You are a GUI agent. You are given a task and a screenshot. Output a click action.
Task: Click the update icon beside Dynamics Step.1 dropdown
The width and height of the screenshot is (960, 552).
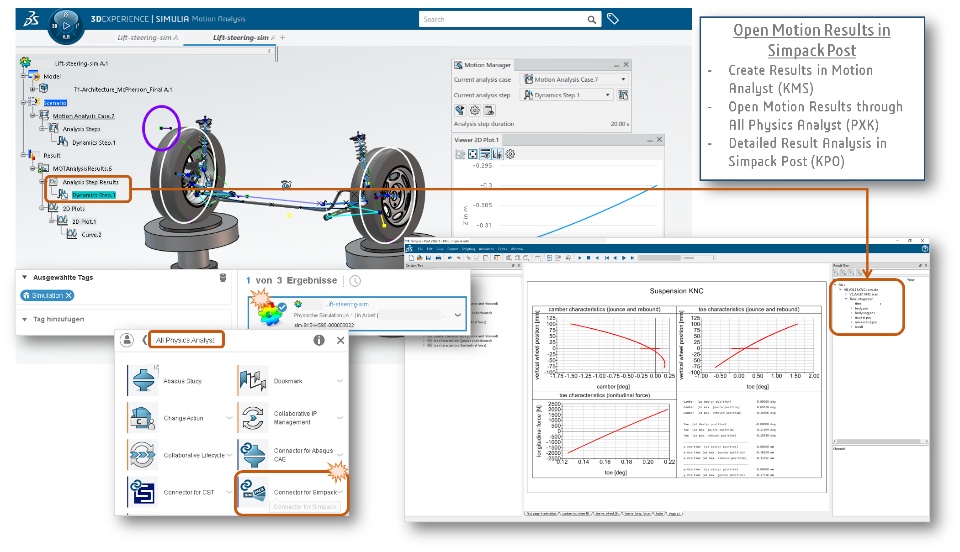coord(623,95)
